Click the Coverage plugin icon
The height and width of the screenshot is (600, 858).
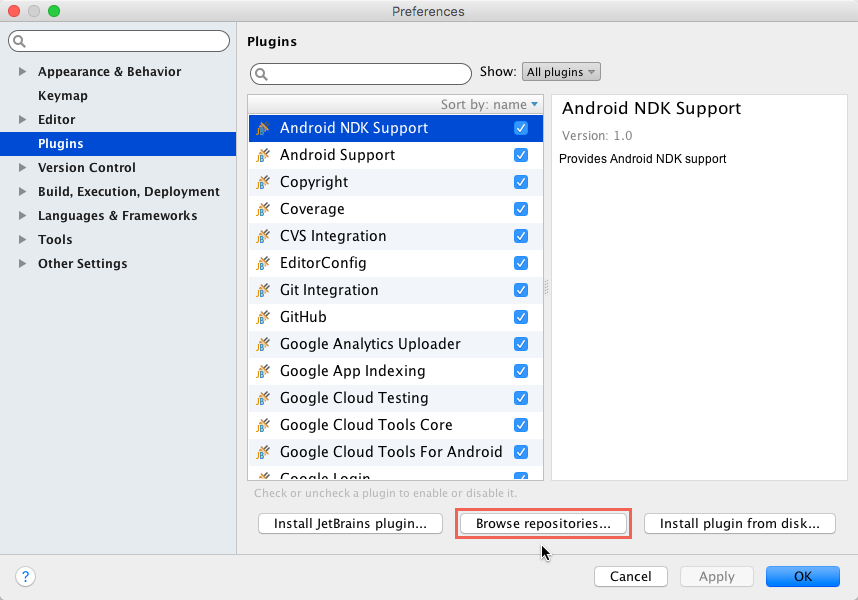point(263,209)
